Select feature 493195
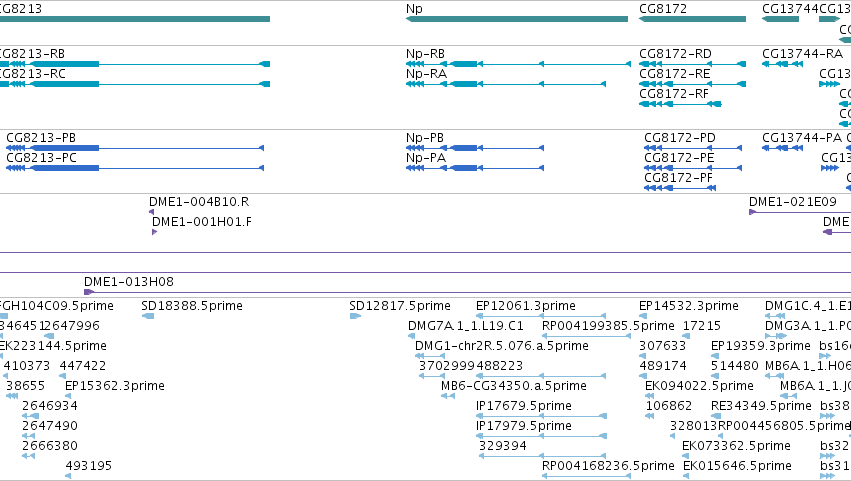The image size is (851, 481). point(68,476)
